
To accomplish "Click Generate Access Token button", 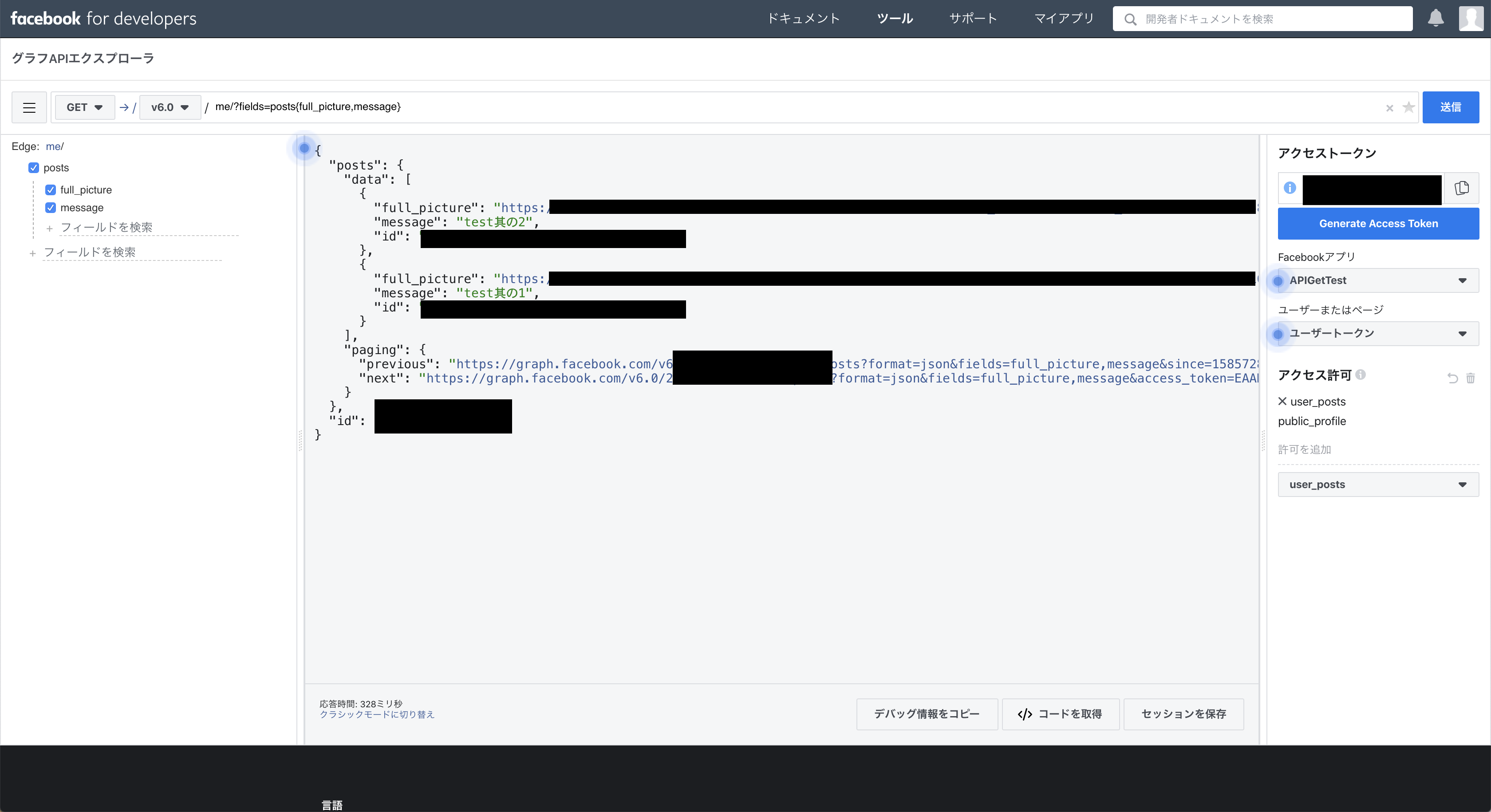I will tap(1378, 223).
